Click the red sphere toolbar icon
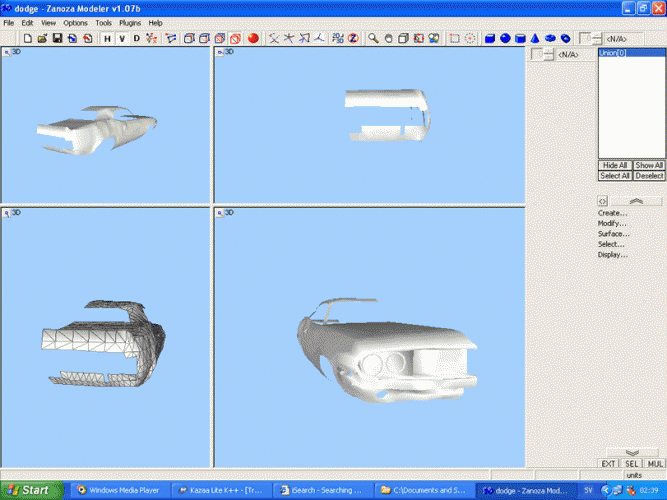 [253, 39]
